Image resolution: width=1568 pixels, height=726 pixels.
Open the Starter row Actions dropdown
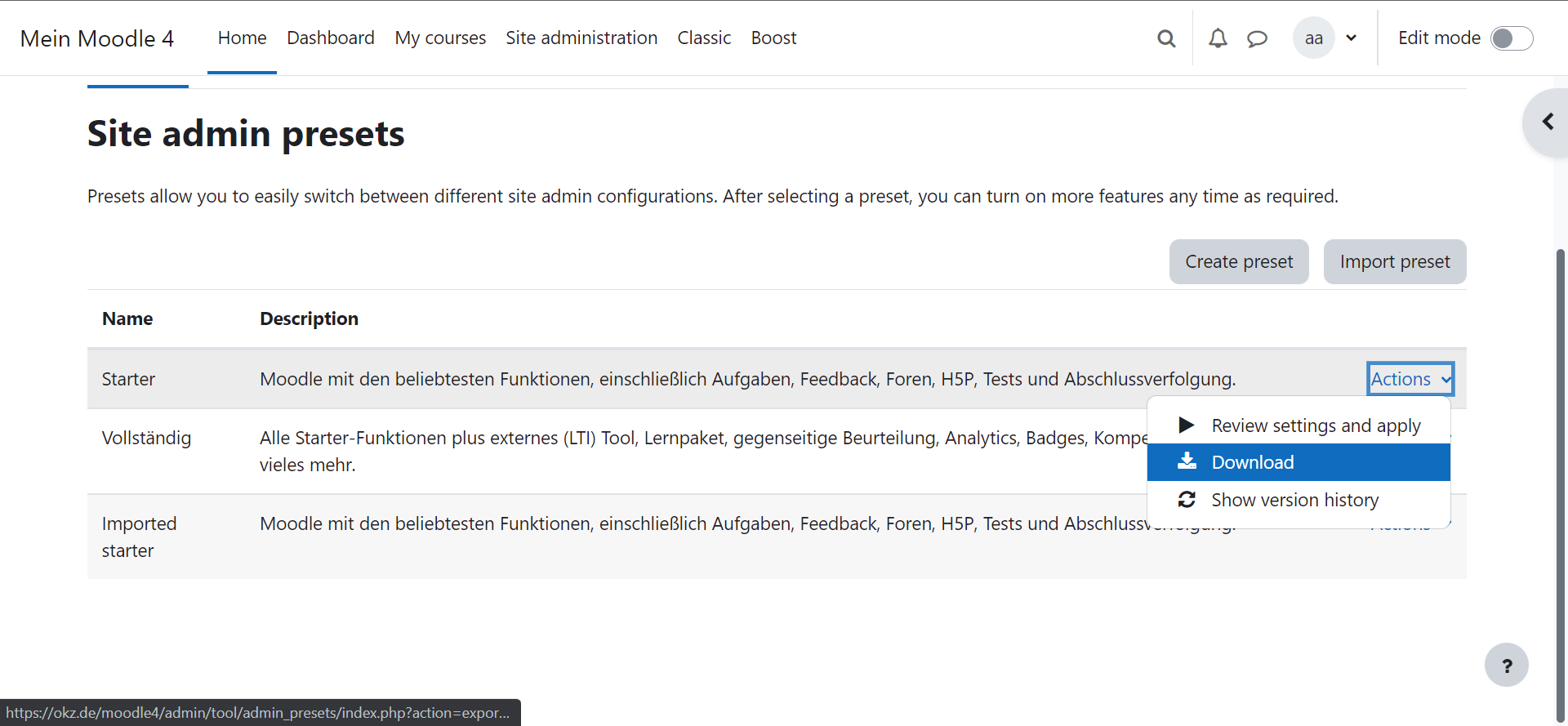coord(1410,379)
